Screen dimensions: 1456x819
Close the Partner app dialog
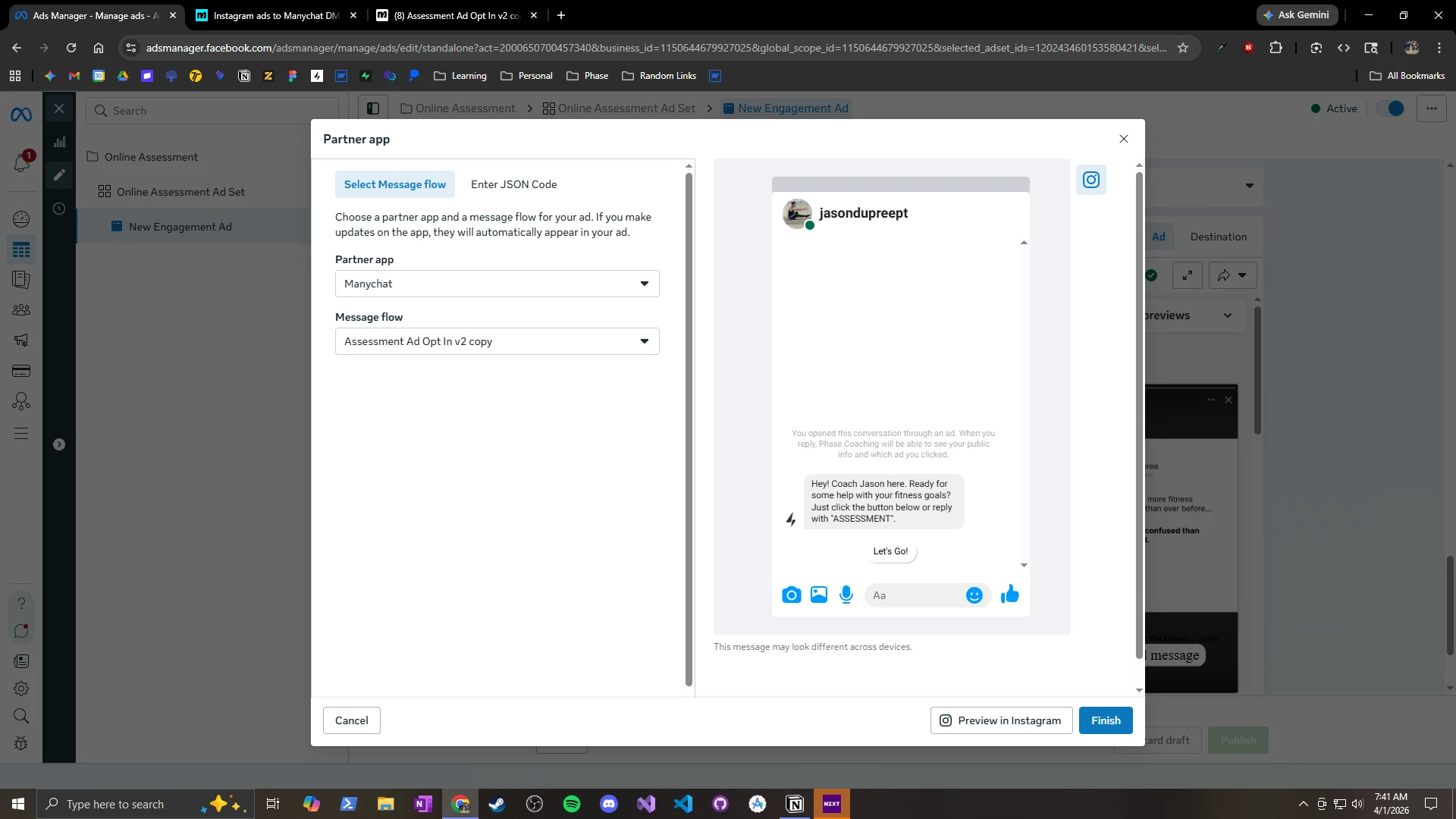point(1123,139)
